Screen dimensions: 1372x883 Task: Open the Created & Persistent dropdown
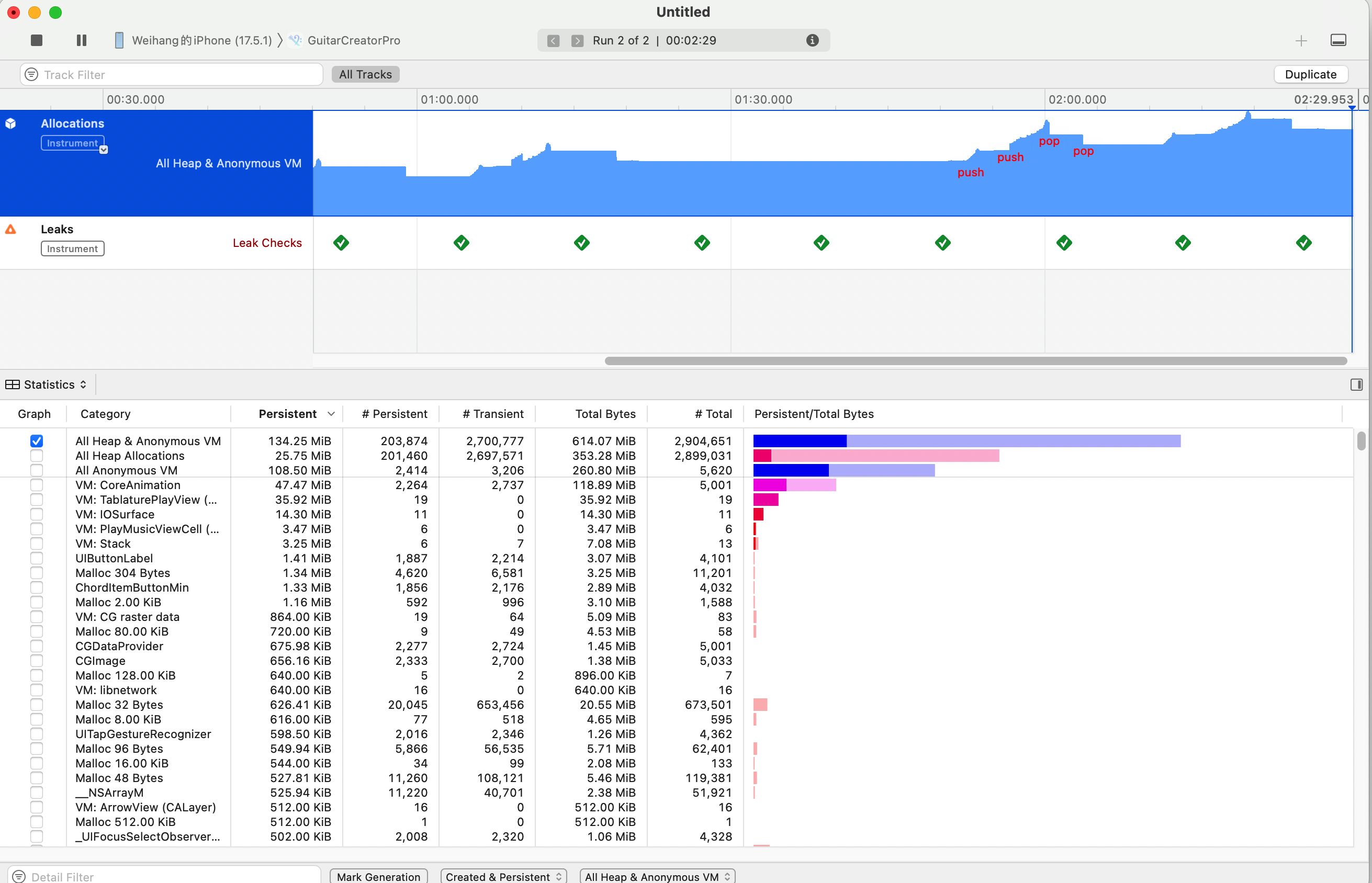[x=503, y=876]
